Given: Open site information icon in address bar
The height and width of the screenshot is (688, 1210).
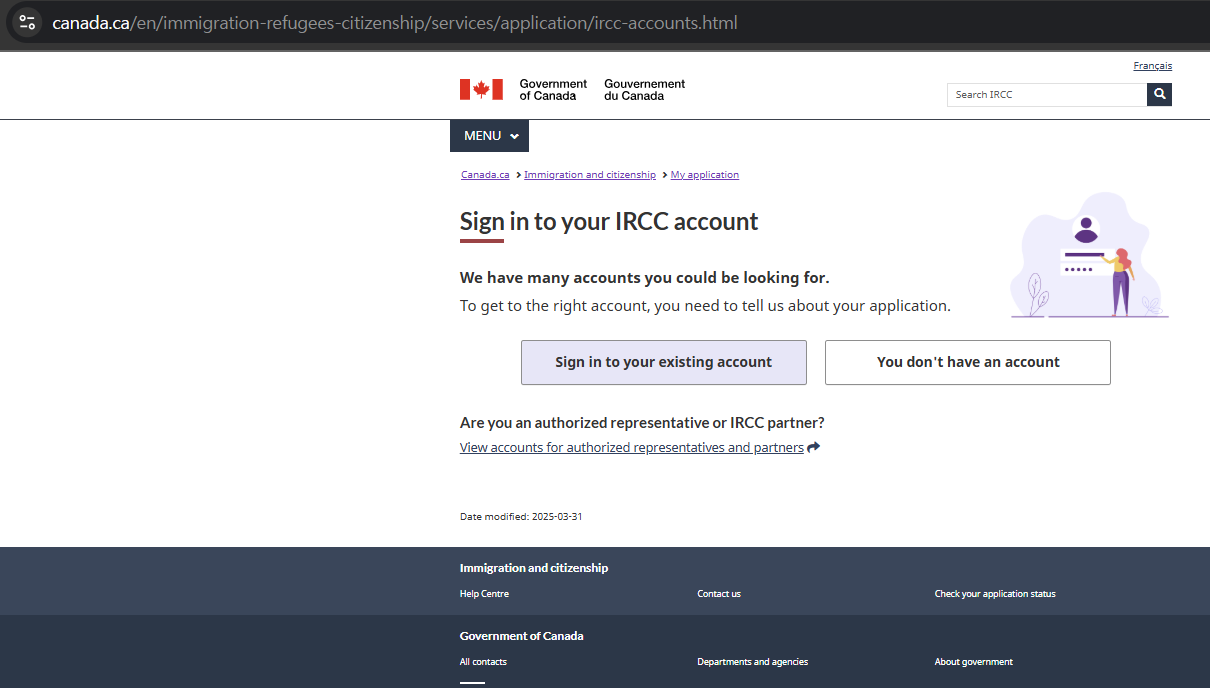Looking at the screenshot, I should 27,22.
